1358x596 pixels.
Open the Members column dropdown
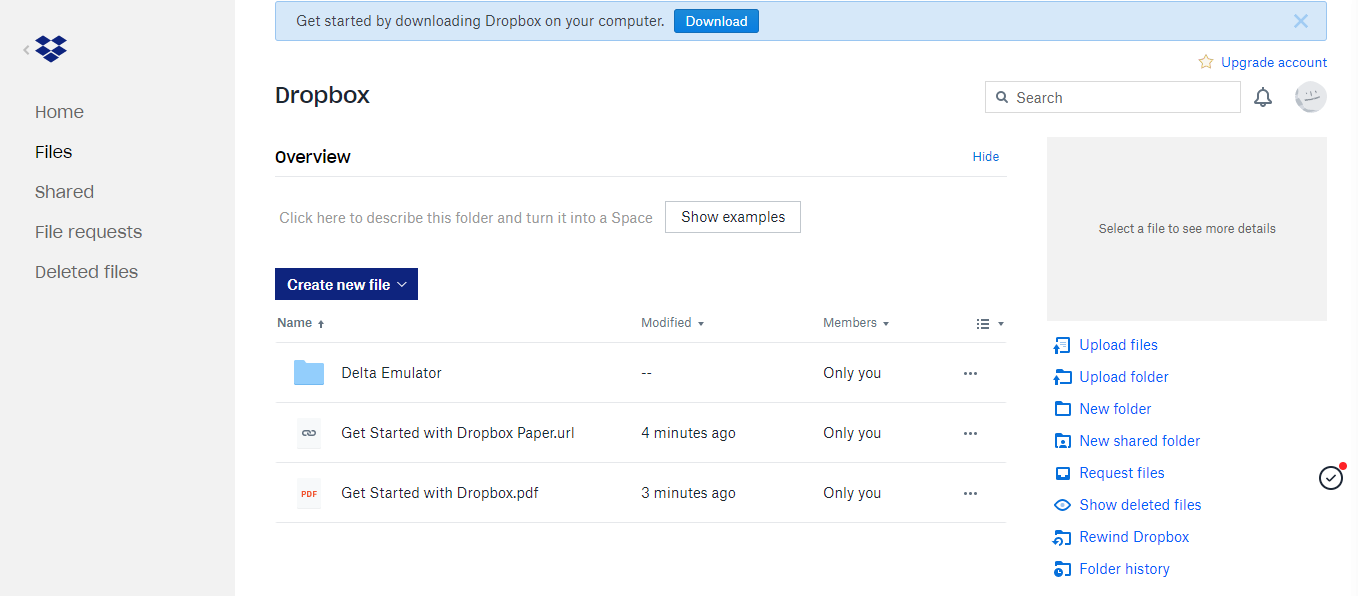[x=856, y=323]
